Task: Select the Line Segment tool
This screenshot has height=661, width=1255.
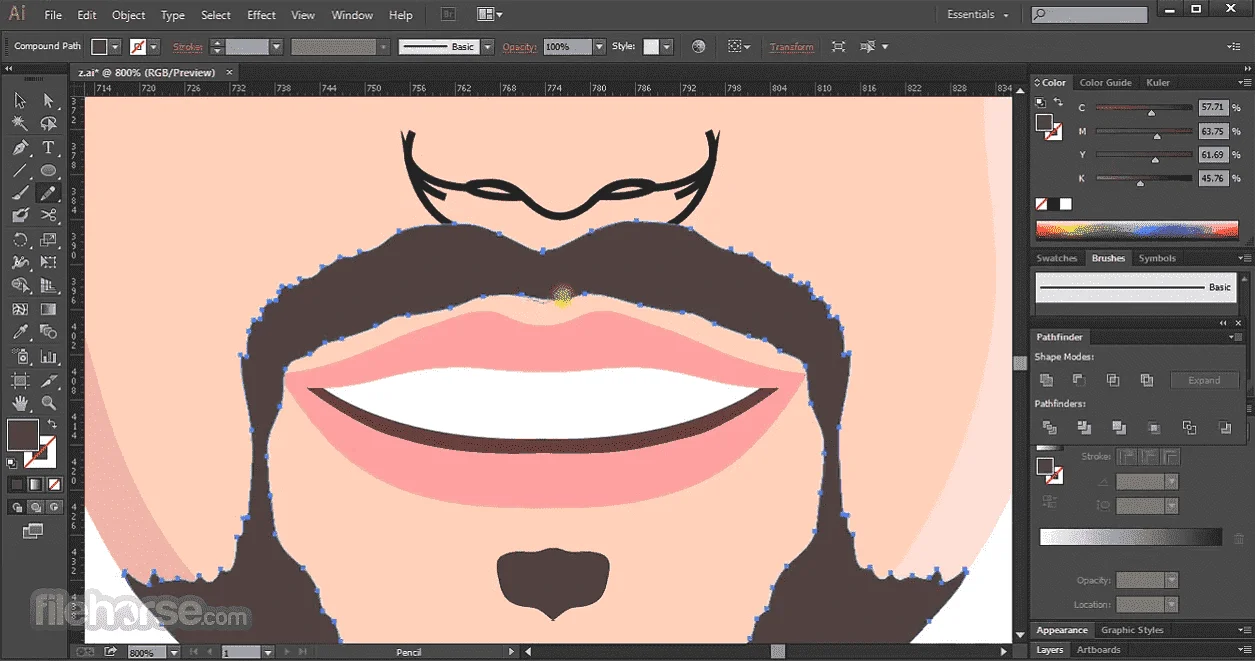Action: [x=20, y=170]
